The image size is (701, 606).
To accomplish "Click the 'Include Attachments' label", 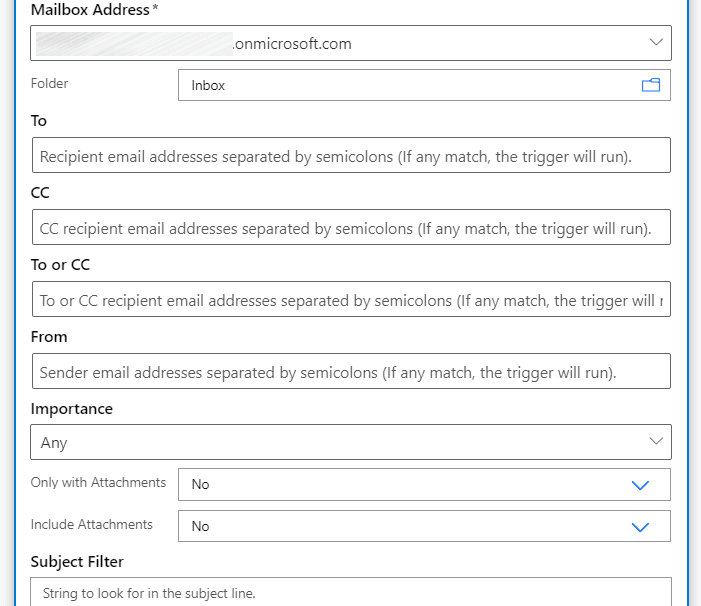I will [92, 524].
